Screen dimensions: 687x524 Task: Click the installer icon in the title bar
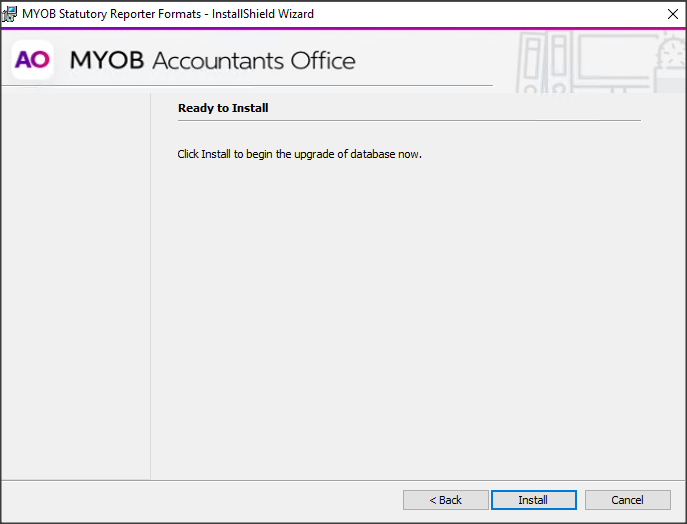click(x=10, y=14)
